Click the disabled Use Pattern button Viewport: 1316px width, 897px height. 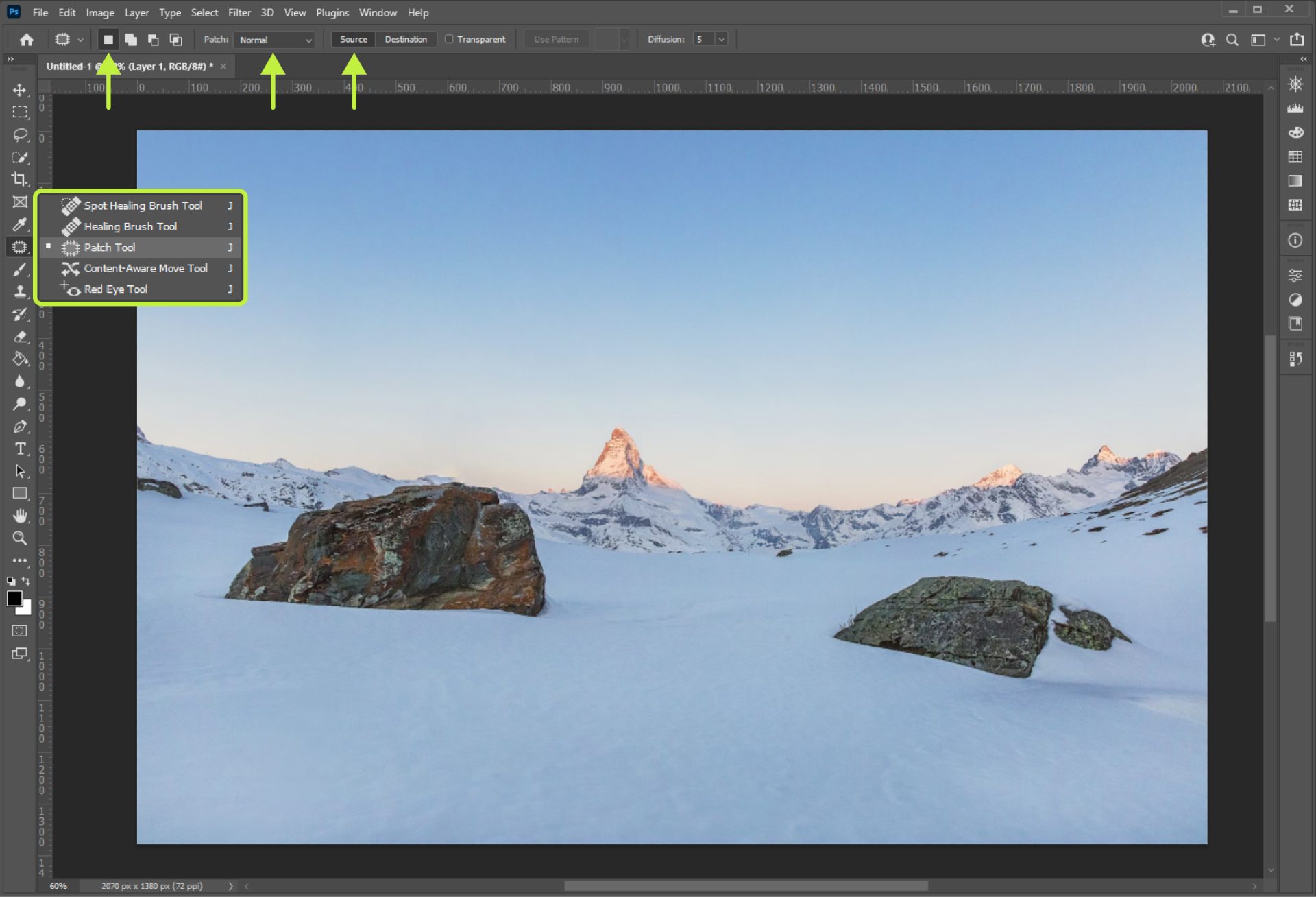point(556,39)
